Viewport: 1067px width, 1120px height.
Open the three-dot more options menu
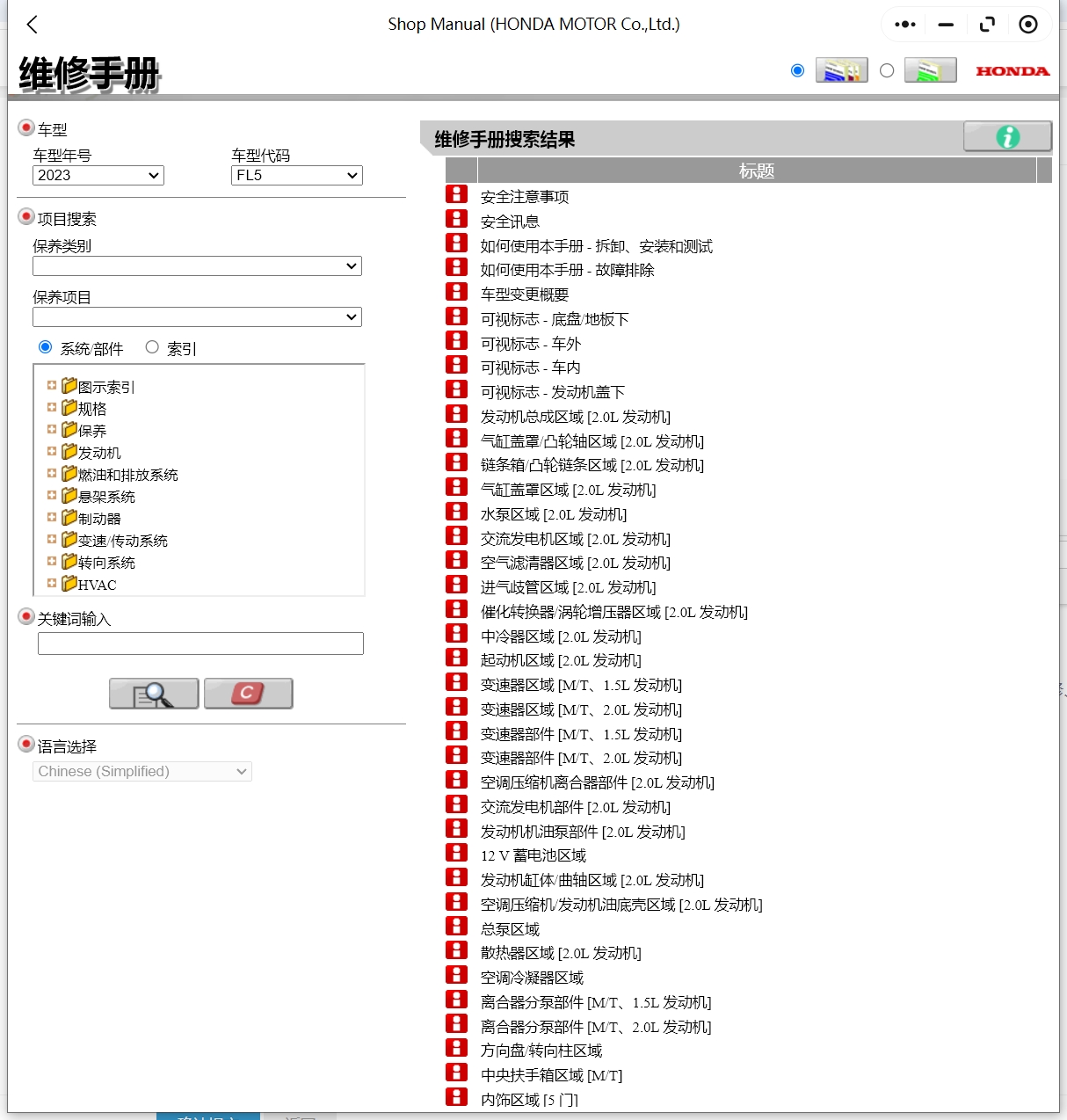[904, 25]
